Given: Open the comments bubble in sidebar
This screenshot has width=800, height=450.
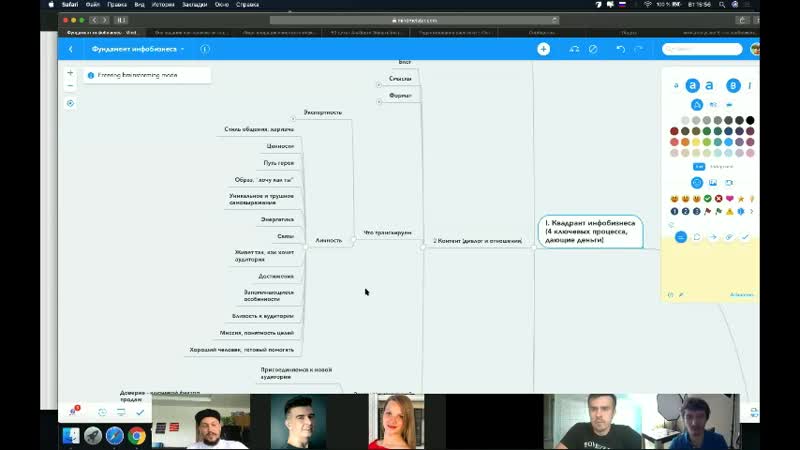Looking at the screenshot, I should 697,237.
